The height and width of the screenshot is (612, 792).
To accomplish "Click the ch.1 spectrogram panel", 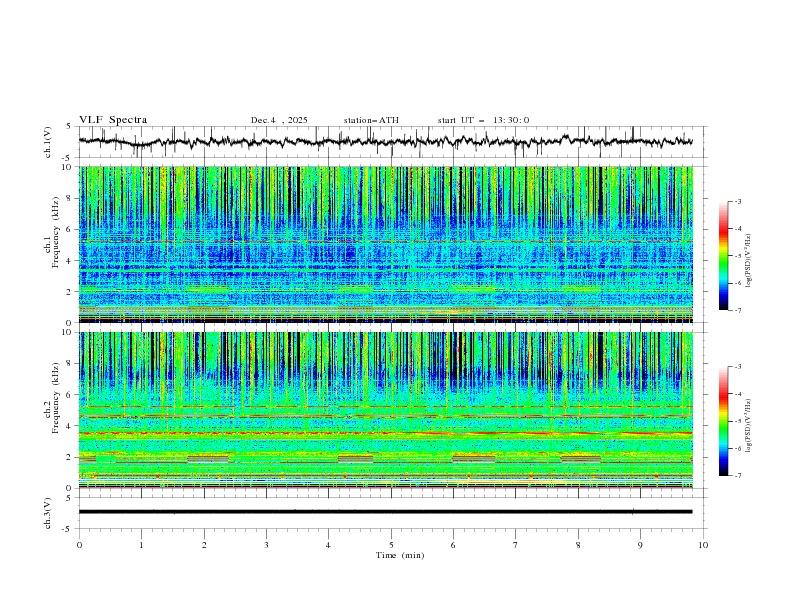I will (386, 244).
